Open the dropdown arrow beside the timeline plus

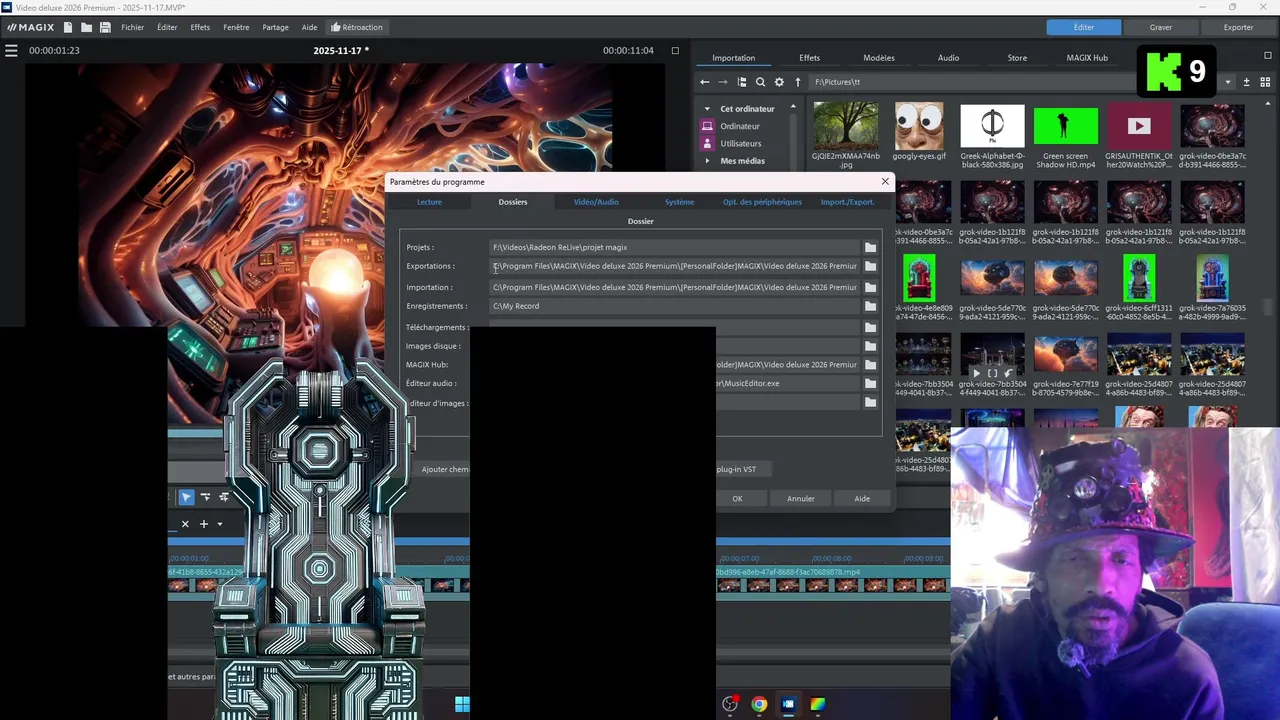[220, 524]
